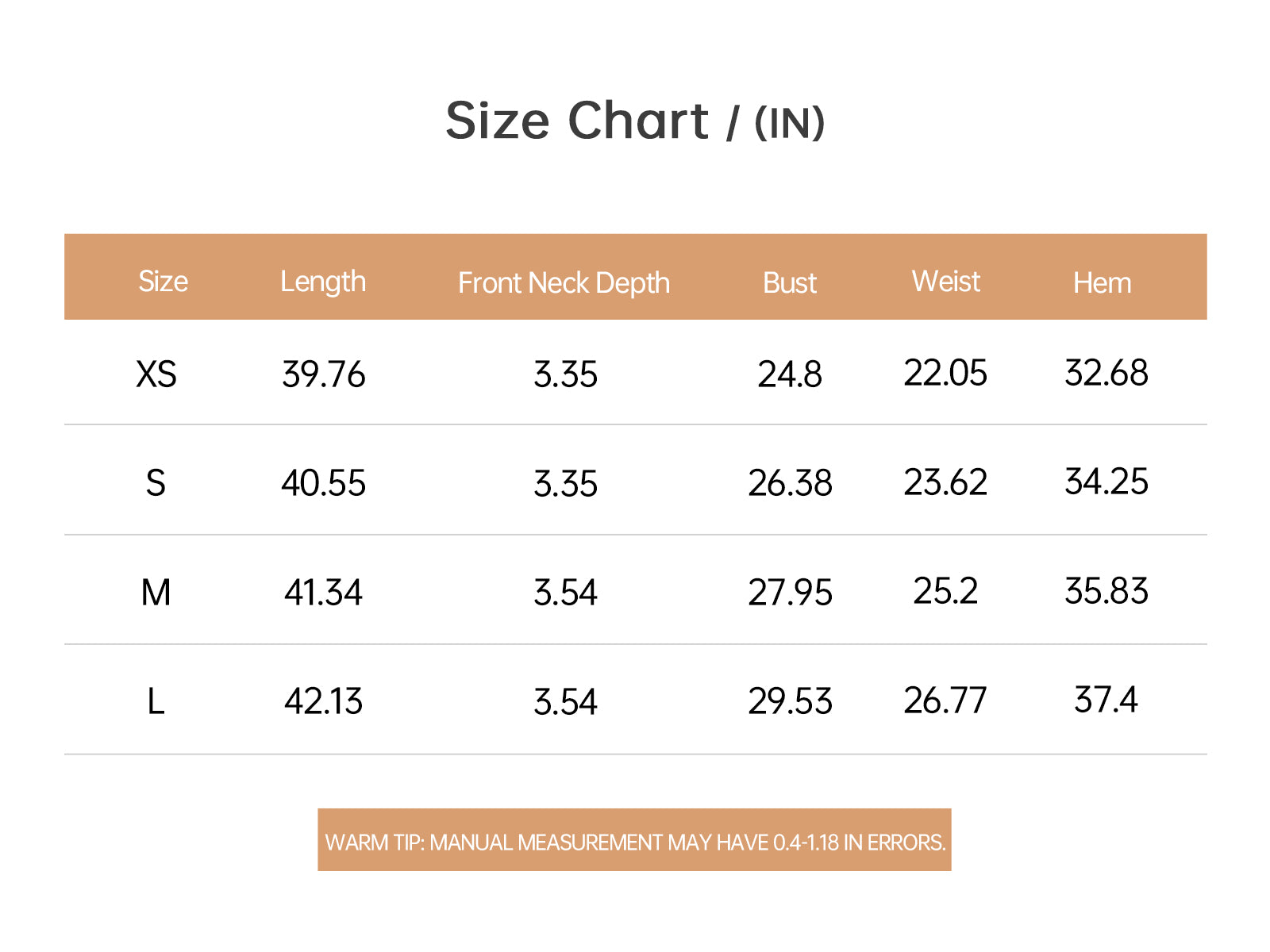Select the M size row label
1270x952 pixels.
156,592
